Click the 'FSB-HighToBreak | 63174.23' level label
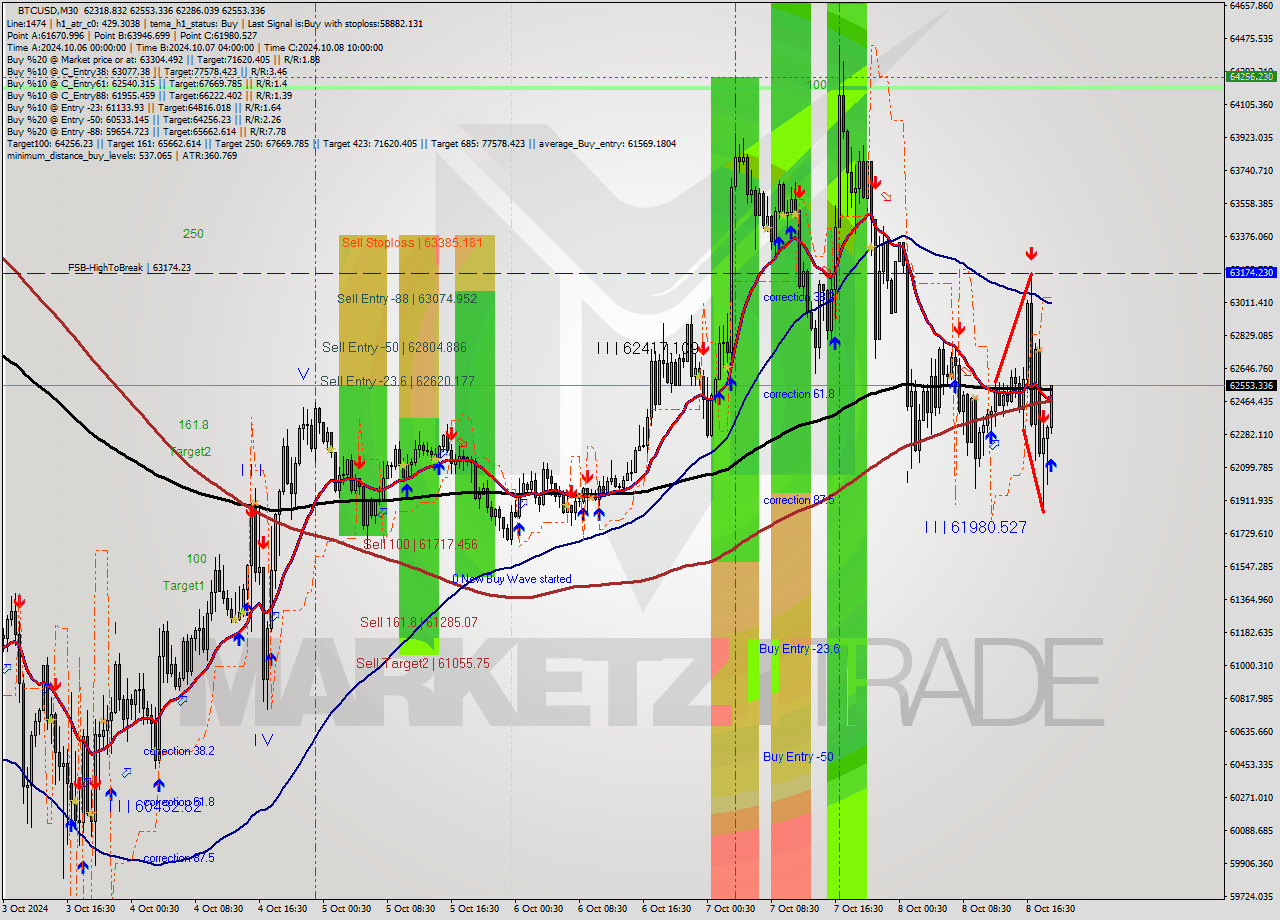 click(x=129, y=268)
